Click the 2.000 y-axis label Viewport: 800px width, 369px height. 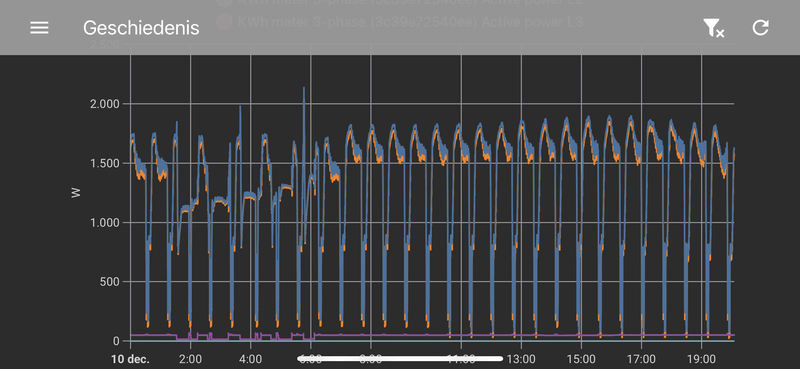pyautogui.click(x=105, y=104)
